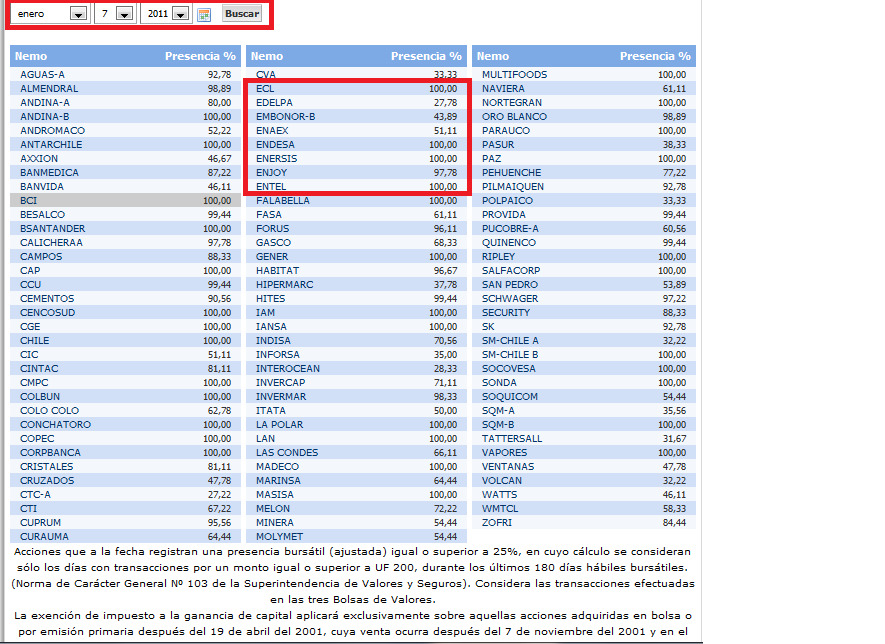Click the COPEC ticker
This screenshot has height=644, width=885.
[x=37, y=439]
